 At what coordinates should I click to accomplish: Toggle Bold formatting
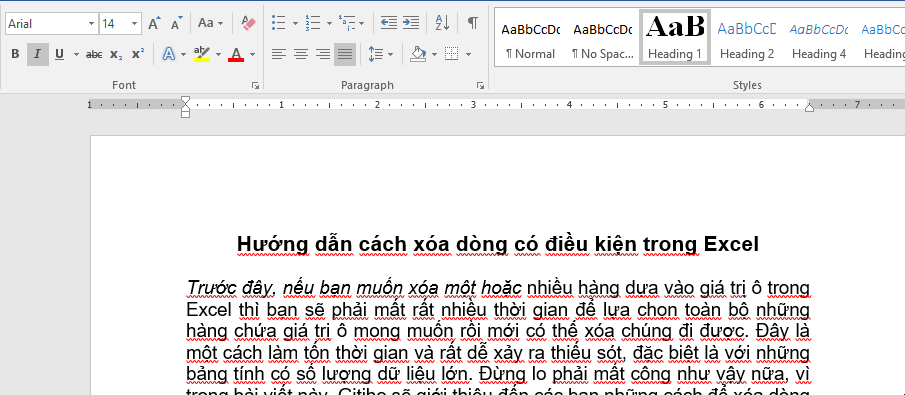16,54
